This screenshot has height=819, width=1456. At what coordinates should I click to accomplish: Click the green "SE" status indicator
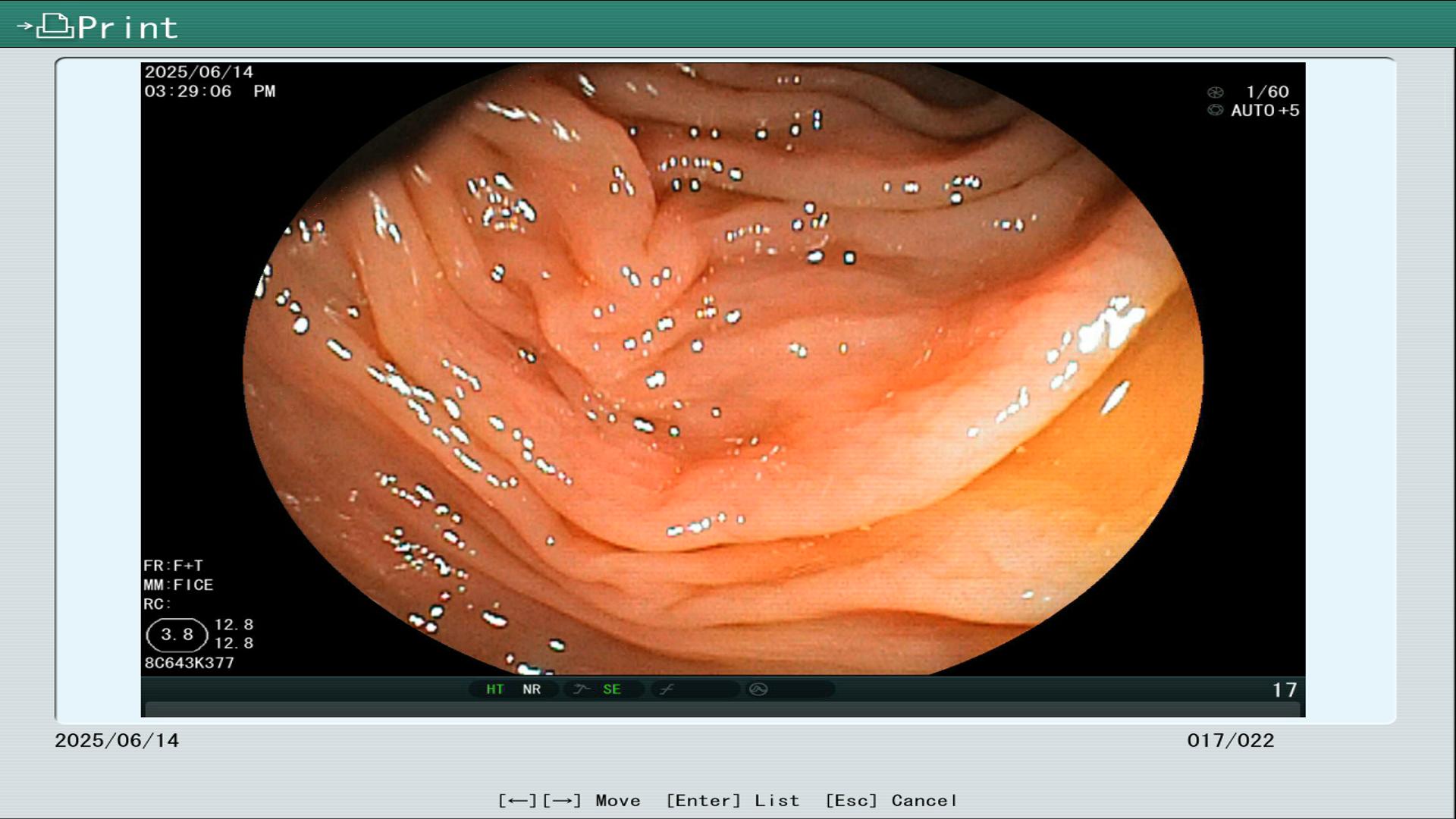[x=612, y=689]
